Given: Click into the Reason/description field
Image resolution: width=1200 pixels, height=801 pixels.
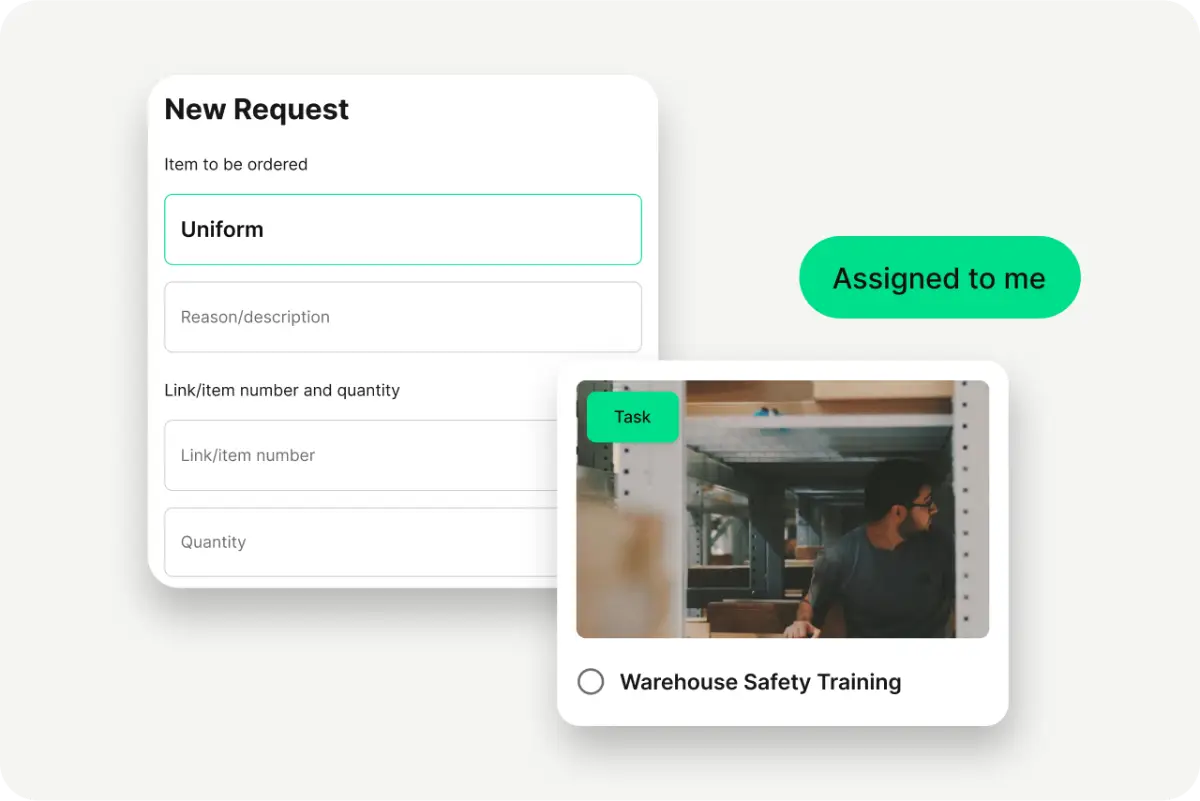Looking at the screenshot, I should pyautogui.click(x=403, y=317).
